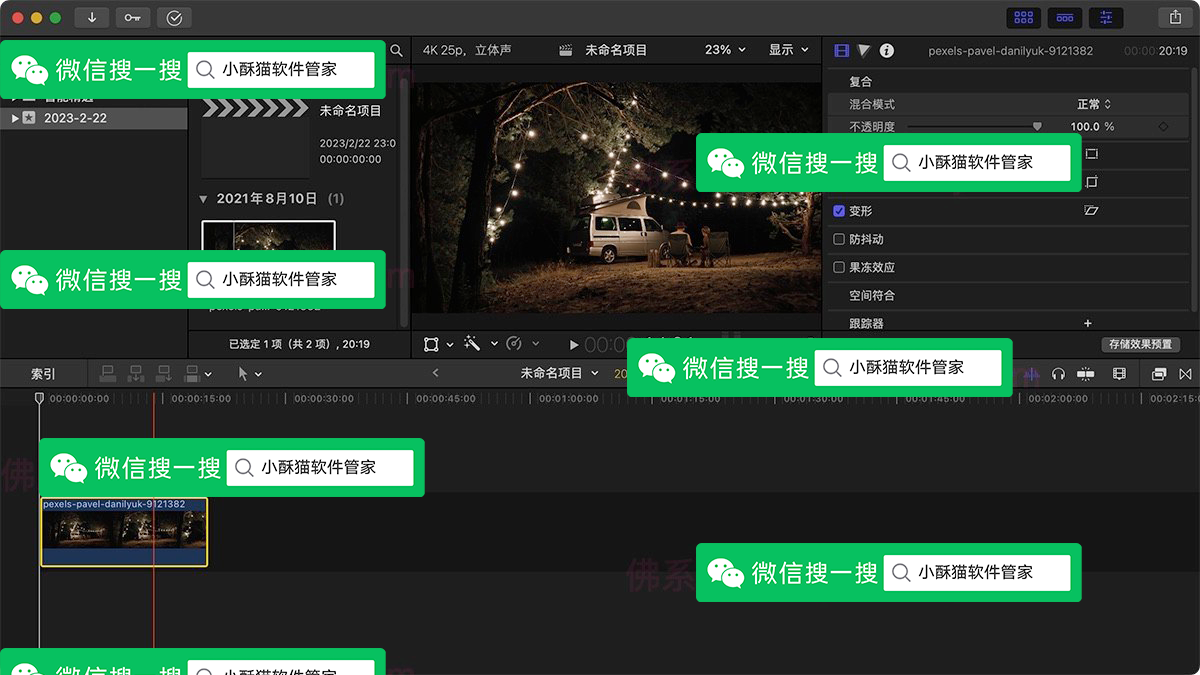This screenshot has height=675, width=1200.
Task: Select the Crop tool in the viewer
Action: point(431,343)
